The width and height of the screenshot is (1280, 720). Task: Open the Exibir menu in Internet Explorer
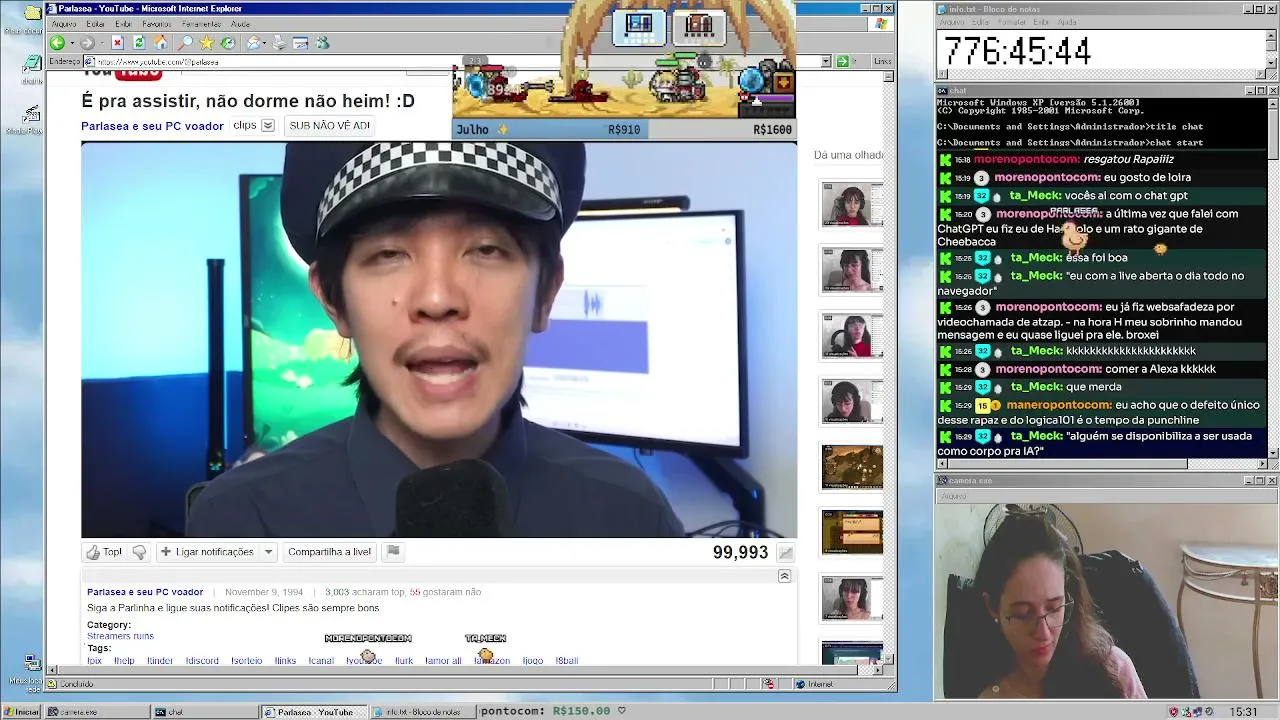(x=123, y=24)
